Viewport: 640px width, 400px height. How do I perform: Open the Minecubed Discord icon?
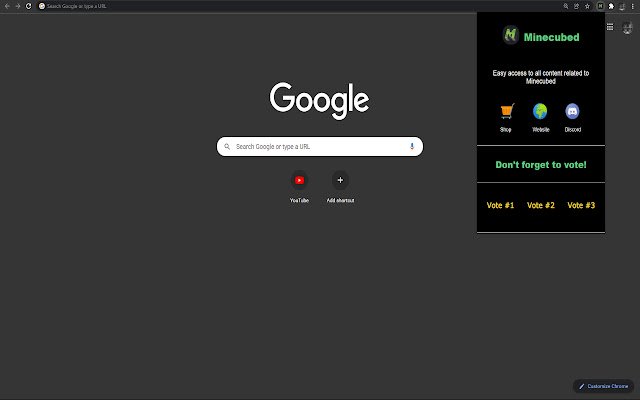[x=572, y=111]
